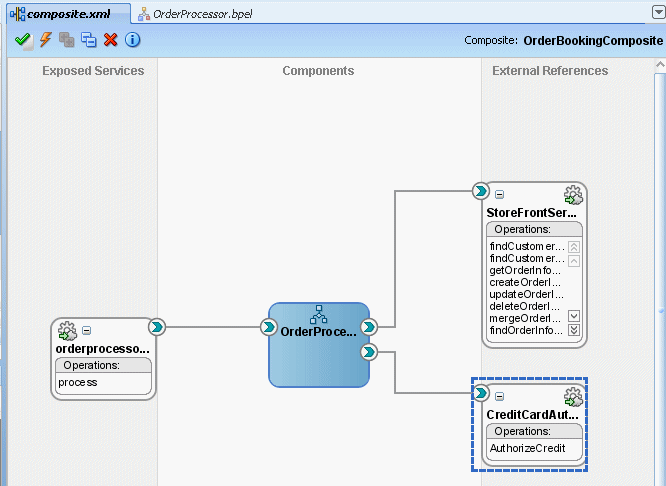Select the StoreFrontSer... reference label
This screenshot has height=486, width=666.
532,212
